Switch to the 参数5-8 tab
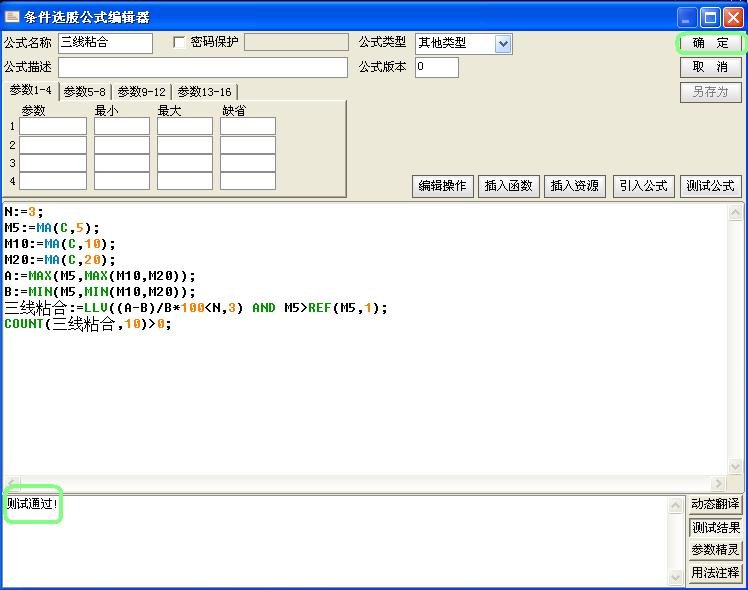The image size is (748, 590). (x=84, y=92)
